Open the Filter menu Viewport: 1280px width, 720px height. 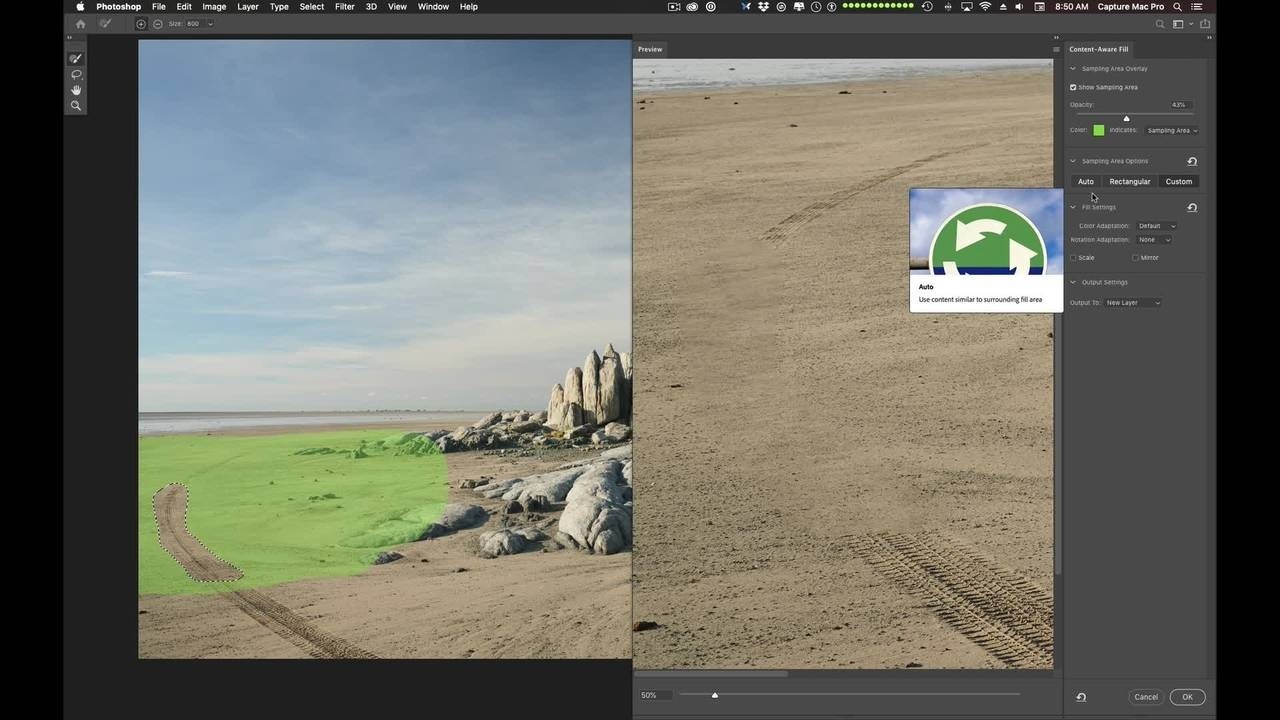(x=344, y=7)
